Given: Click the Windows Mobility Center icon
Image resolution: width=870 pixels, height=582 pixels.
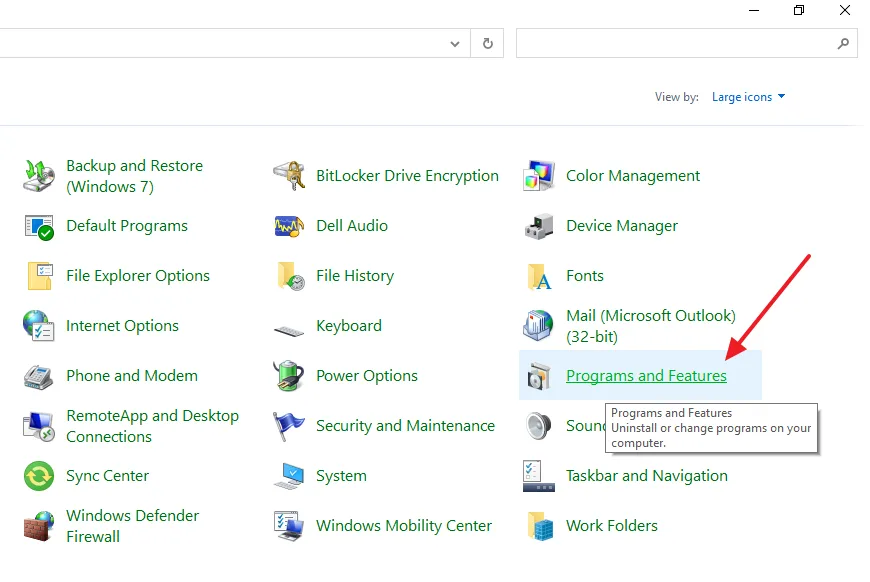Looking at the screenshot, I should click(289, 526).
